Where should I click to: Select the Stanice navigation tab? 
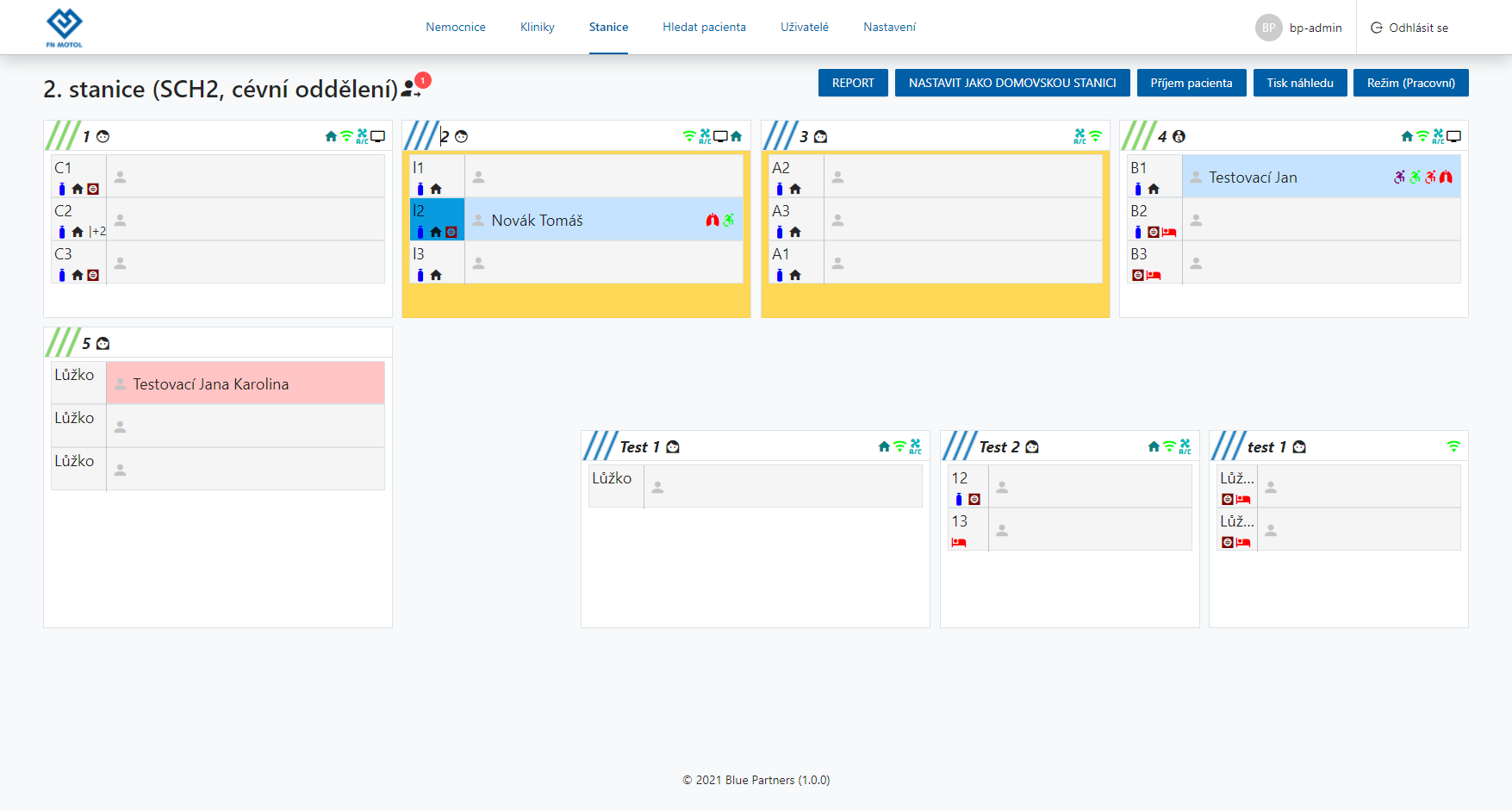608,27
